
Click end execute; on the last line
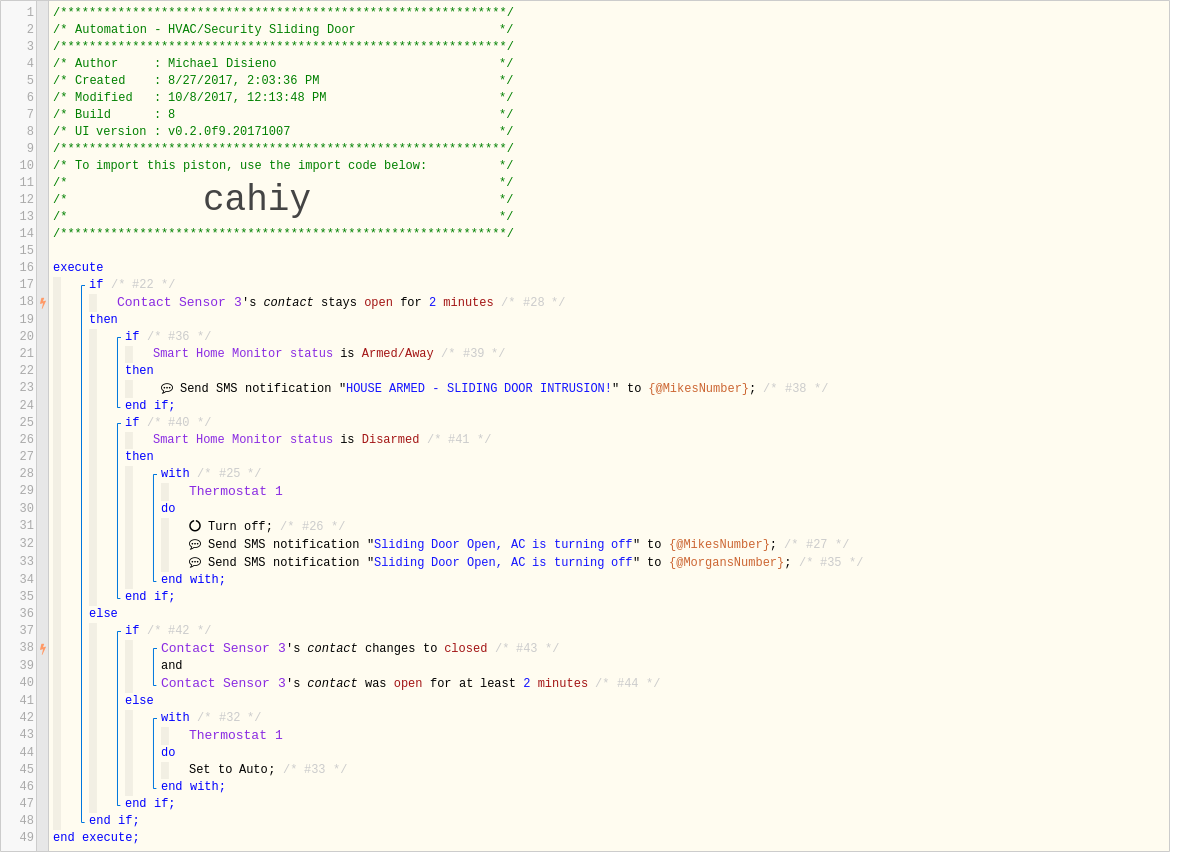point(96,839)
